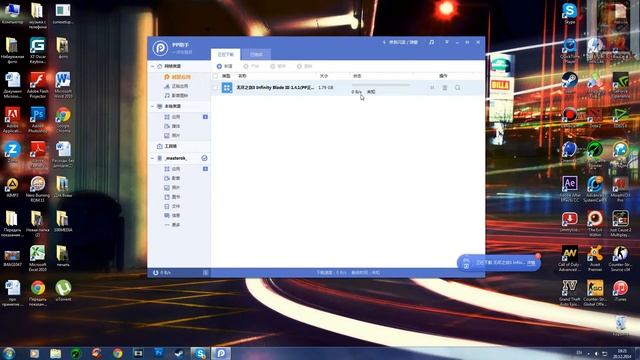The height and width of the screenshot is (360, 640).
Task: Select the Infinity Blade III 1.4.1 download name
Action: [x=276, y=87]
